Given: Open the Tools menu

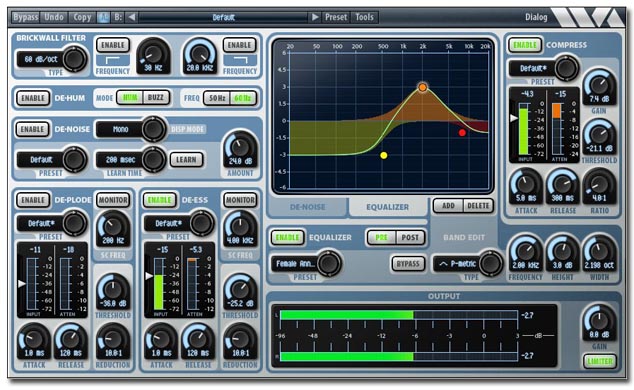Looking at the screenshot, I should [x=364, y=17].
